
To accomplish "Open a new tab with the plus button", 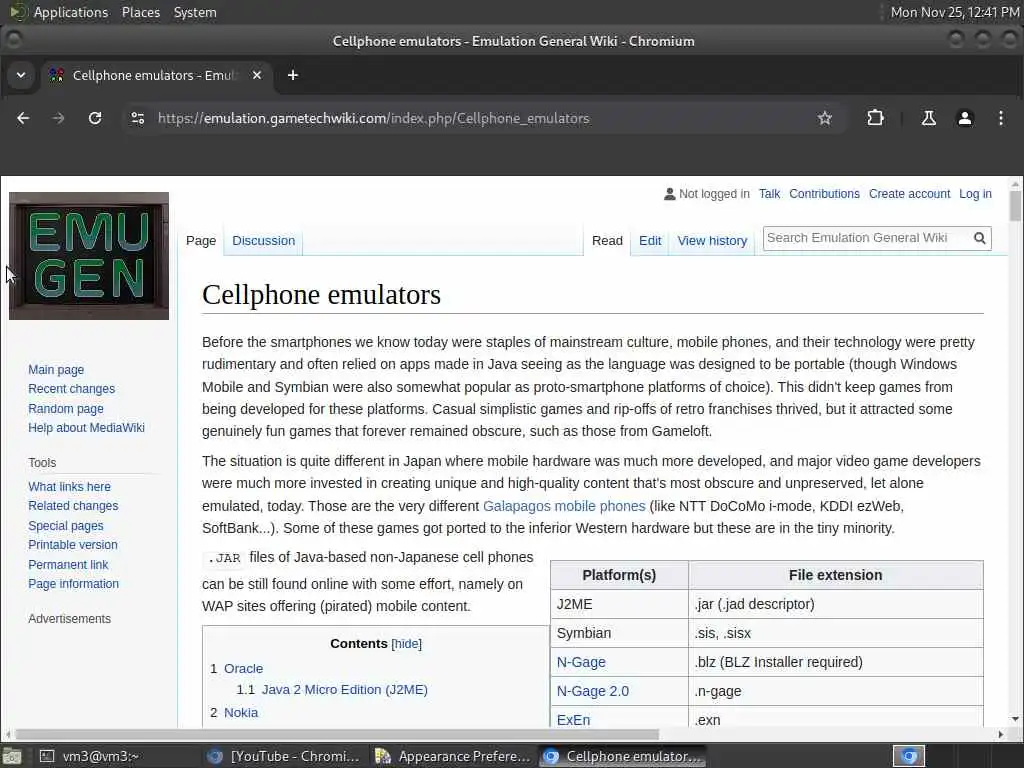I will 293,75.
